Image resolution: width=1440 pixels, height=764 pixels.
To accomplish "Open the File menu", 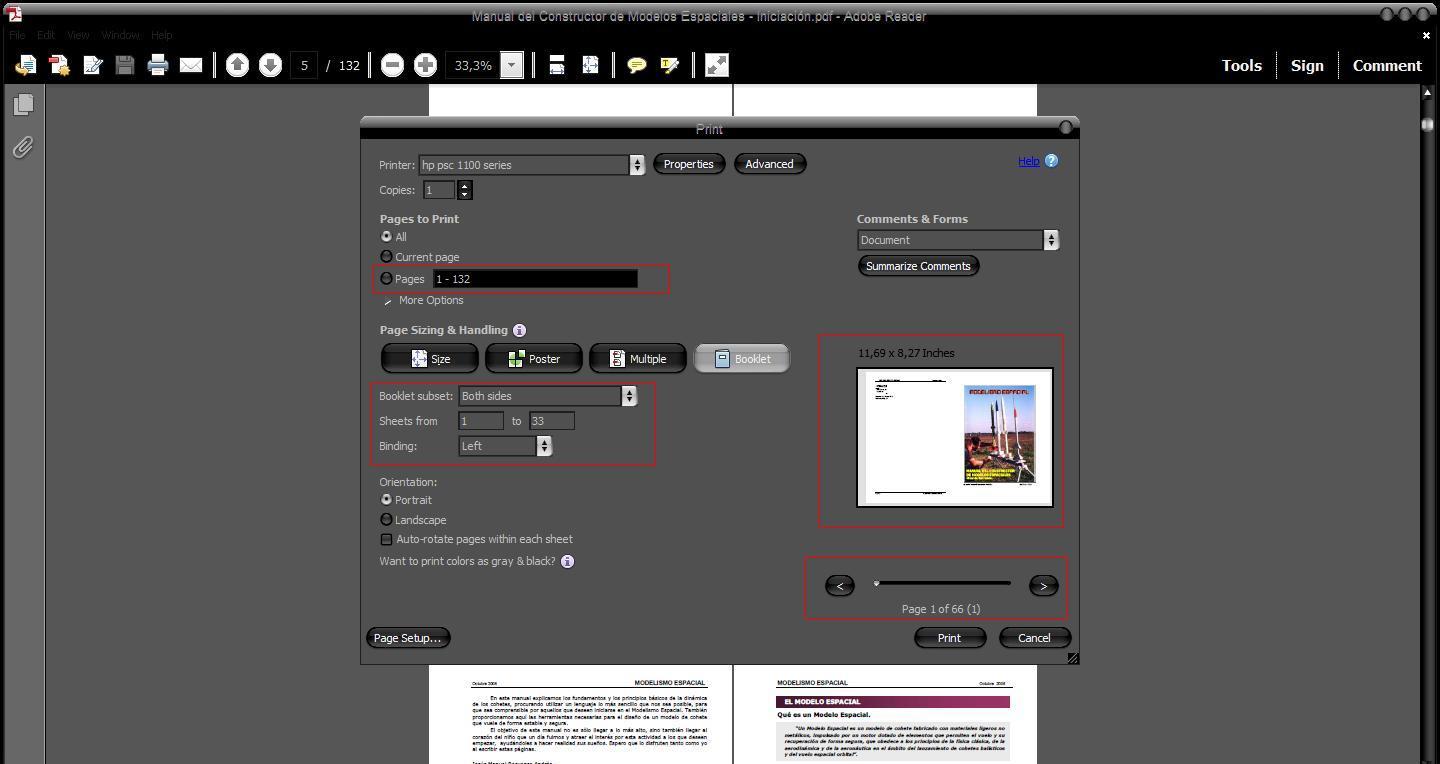I will pyautogui.click(x=17, y=35).
